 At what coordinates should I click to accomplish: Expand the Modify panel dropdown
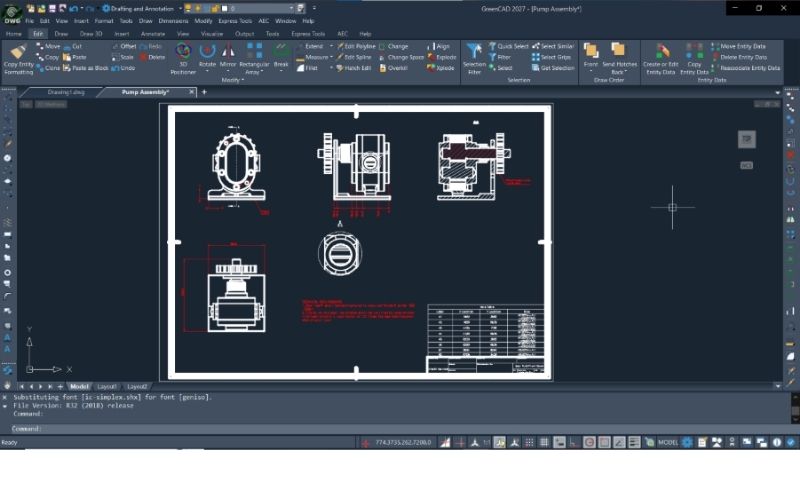(x=233, y=80)
